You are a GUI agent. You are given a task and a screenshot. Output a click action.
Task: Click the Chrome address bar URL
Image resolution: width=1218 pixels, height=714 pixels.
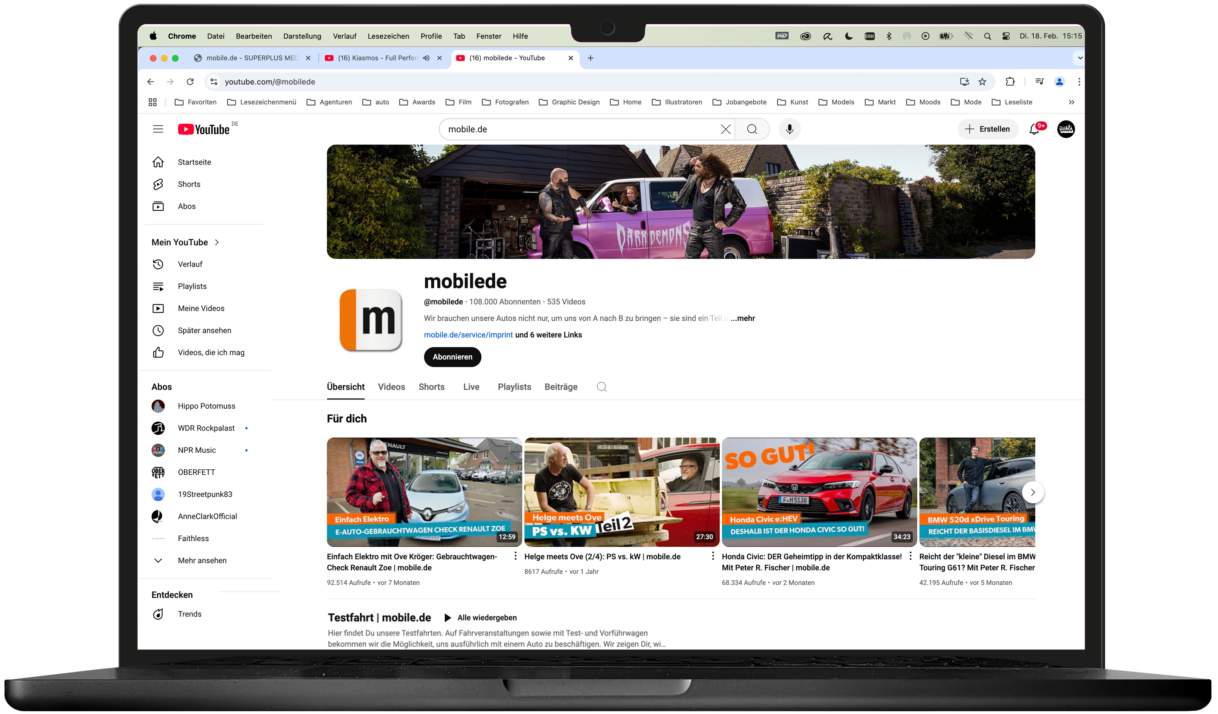coord(269,82)
